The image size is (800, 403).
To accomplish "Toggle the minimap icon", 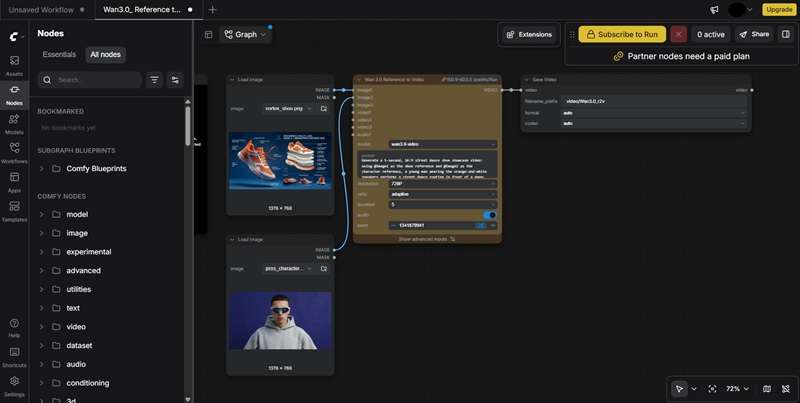I will pos(766,389).
